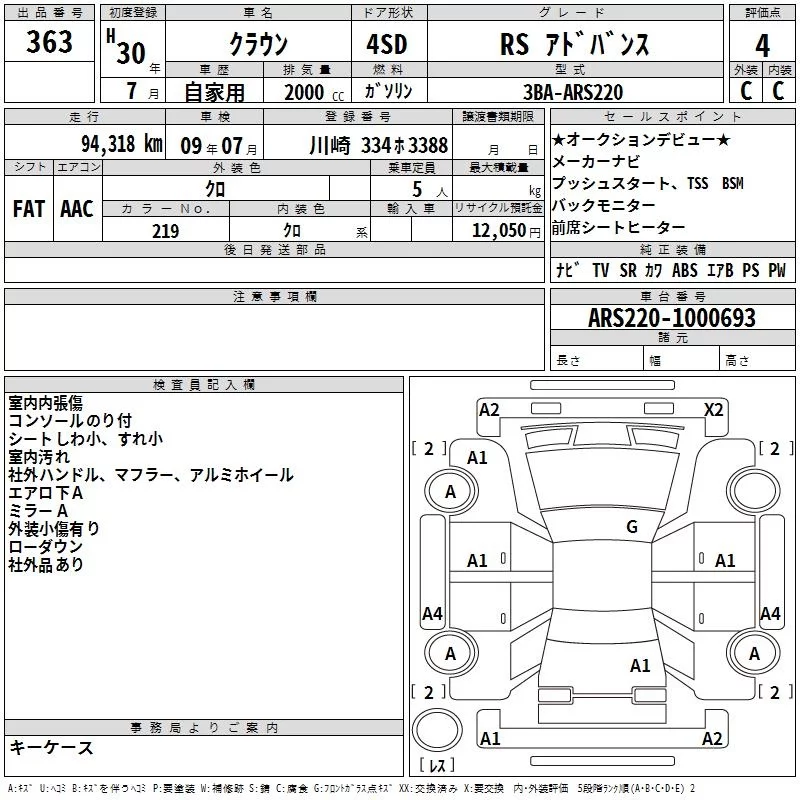Select the grade RS アドバンス
The width and height of the screenshot is (800, 800).
(574, 45)
